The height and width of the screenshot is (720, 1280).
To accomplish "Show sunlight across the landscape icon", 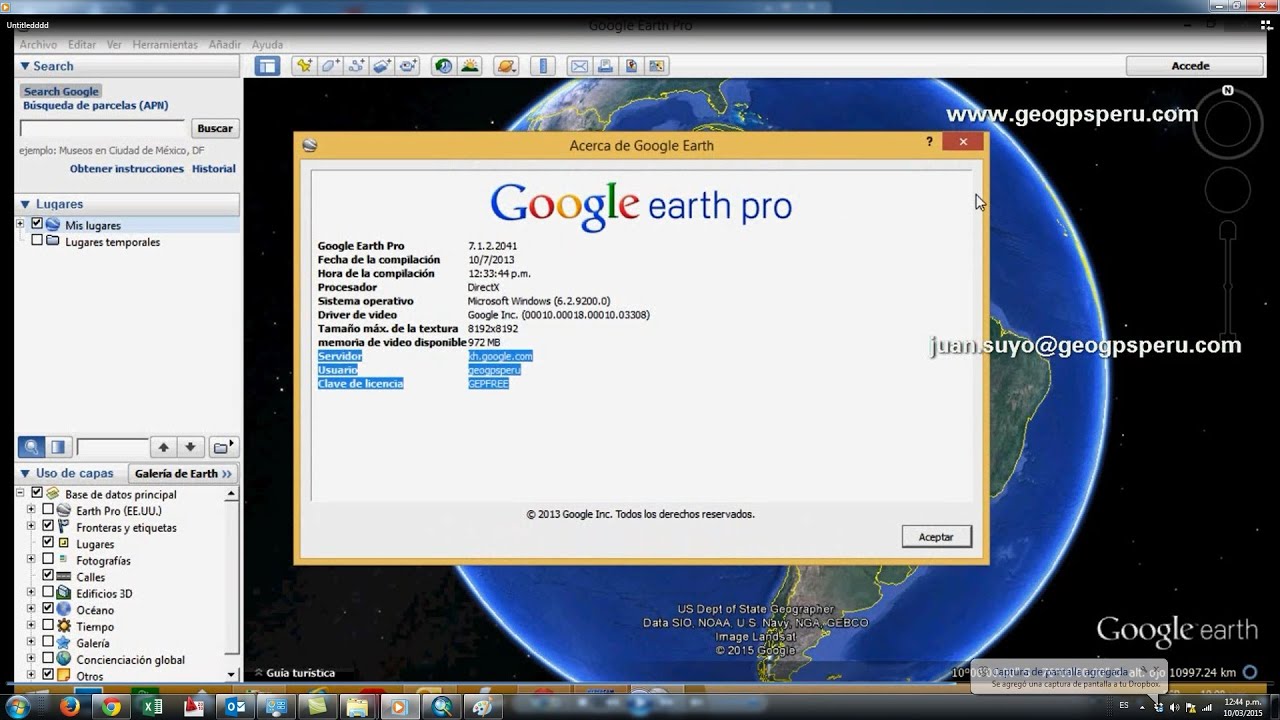I will pyautogui.click(x=470, y=66).
